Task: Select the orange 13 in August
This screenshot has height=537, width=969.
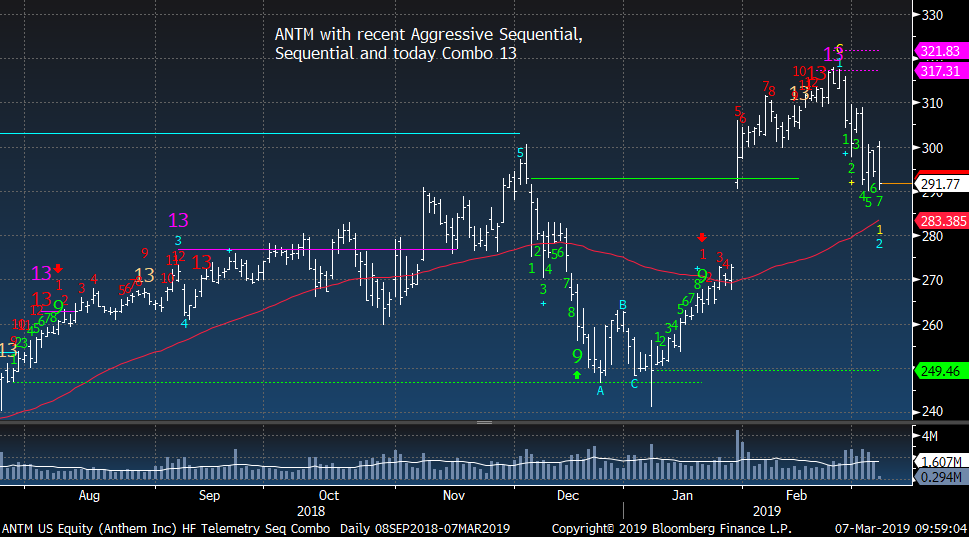Action: click(x=144, y=275)
